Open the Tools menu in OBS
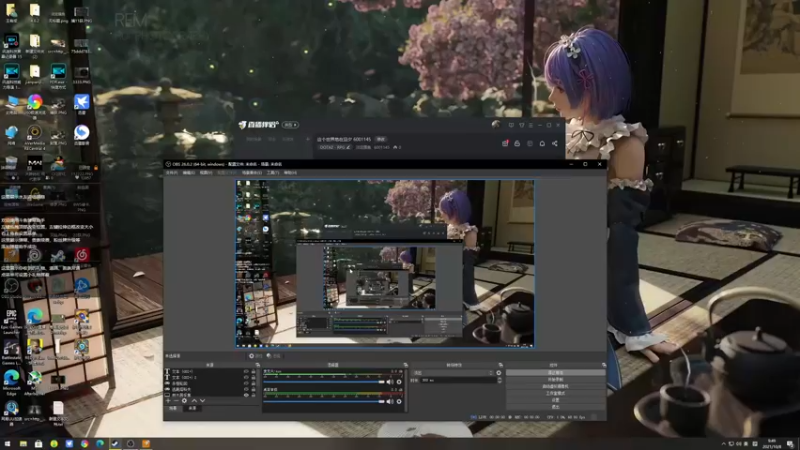This screenshot has width=800, height=450. click(x=272, y=172)
